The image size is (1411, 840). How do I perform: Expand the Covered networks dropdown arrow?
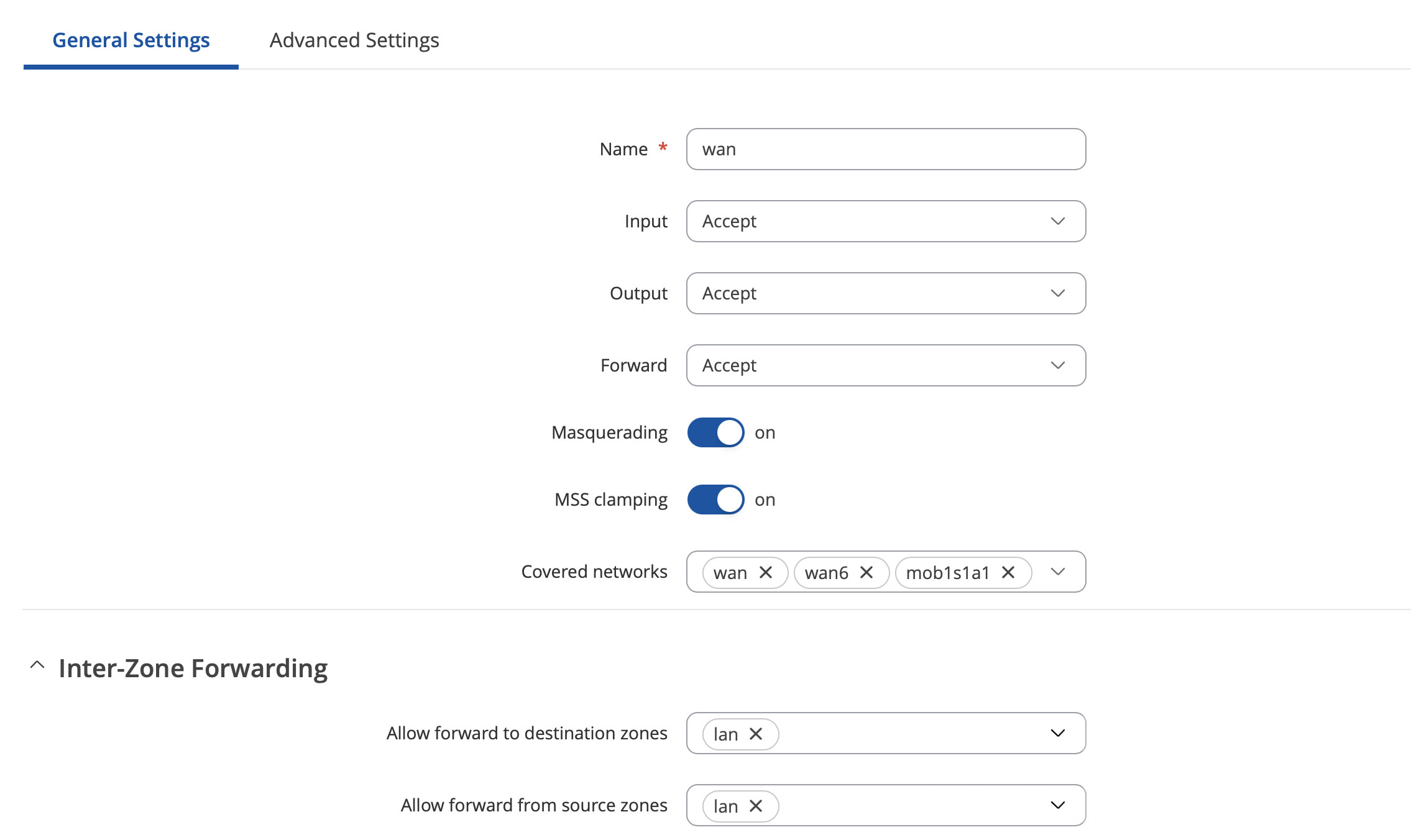(x=1058, y=572)
